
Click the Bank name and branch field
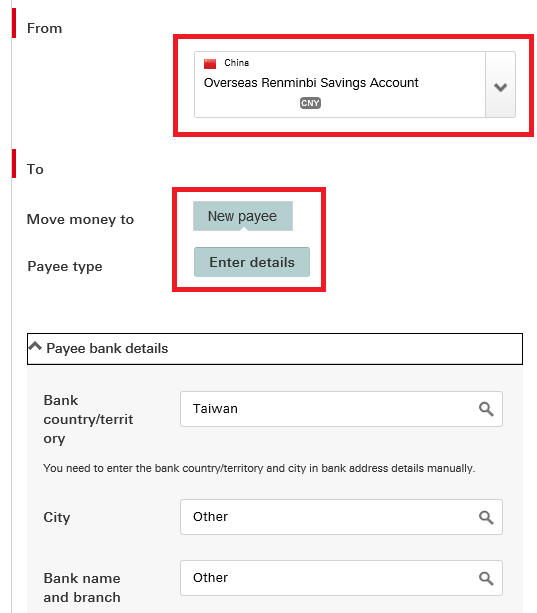point(341,578)
